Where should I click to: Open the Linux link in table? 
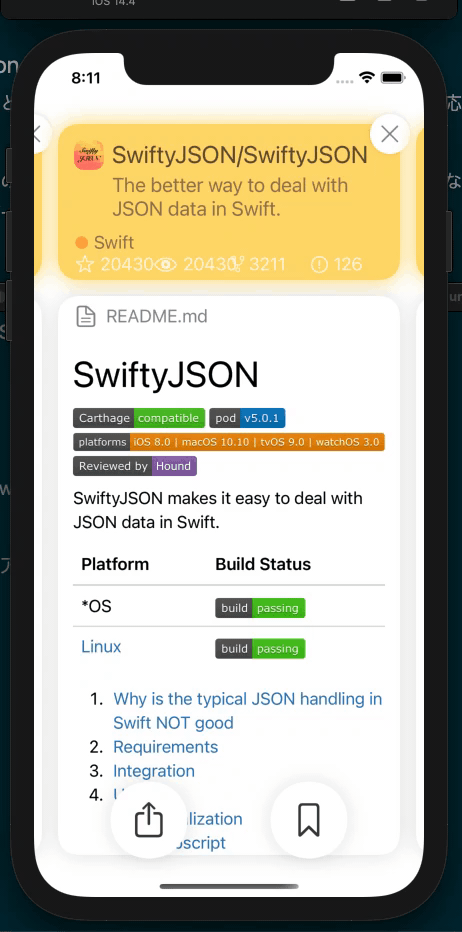tap(101, 647)
